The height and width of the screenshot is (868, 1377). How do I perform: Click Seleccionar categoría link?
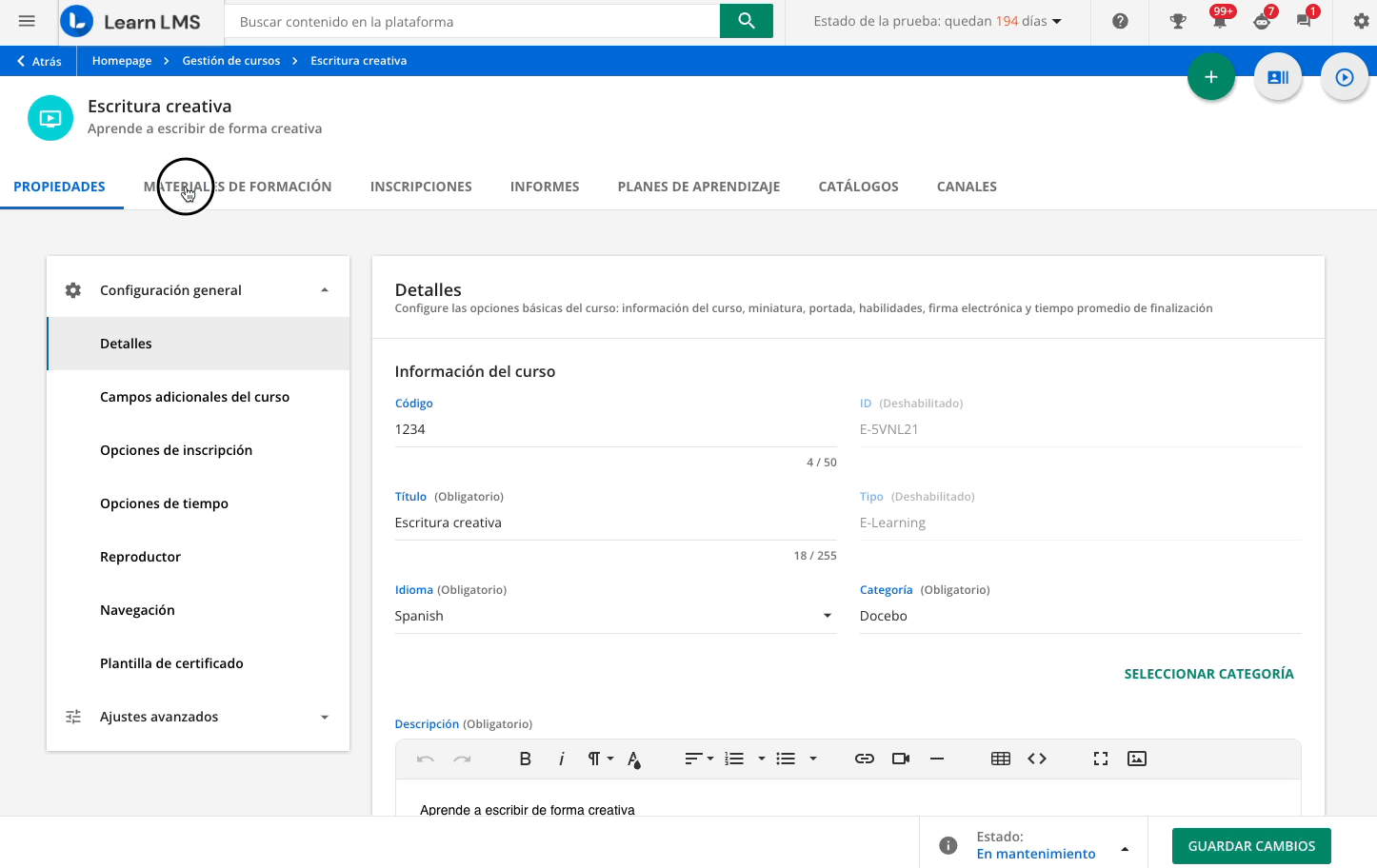point(1208,674)
